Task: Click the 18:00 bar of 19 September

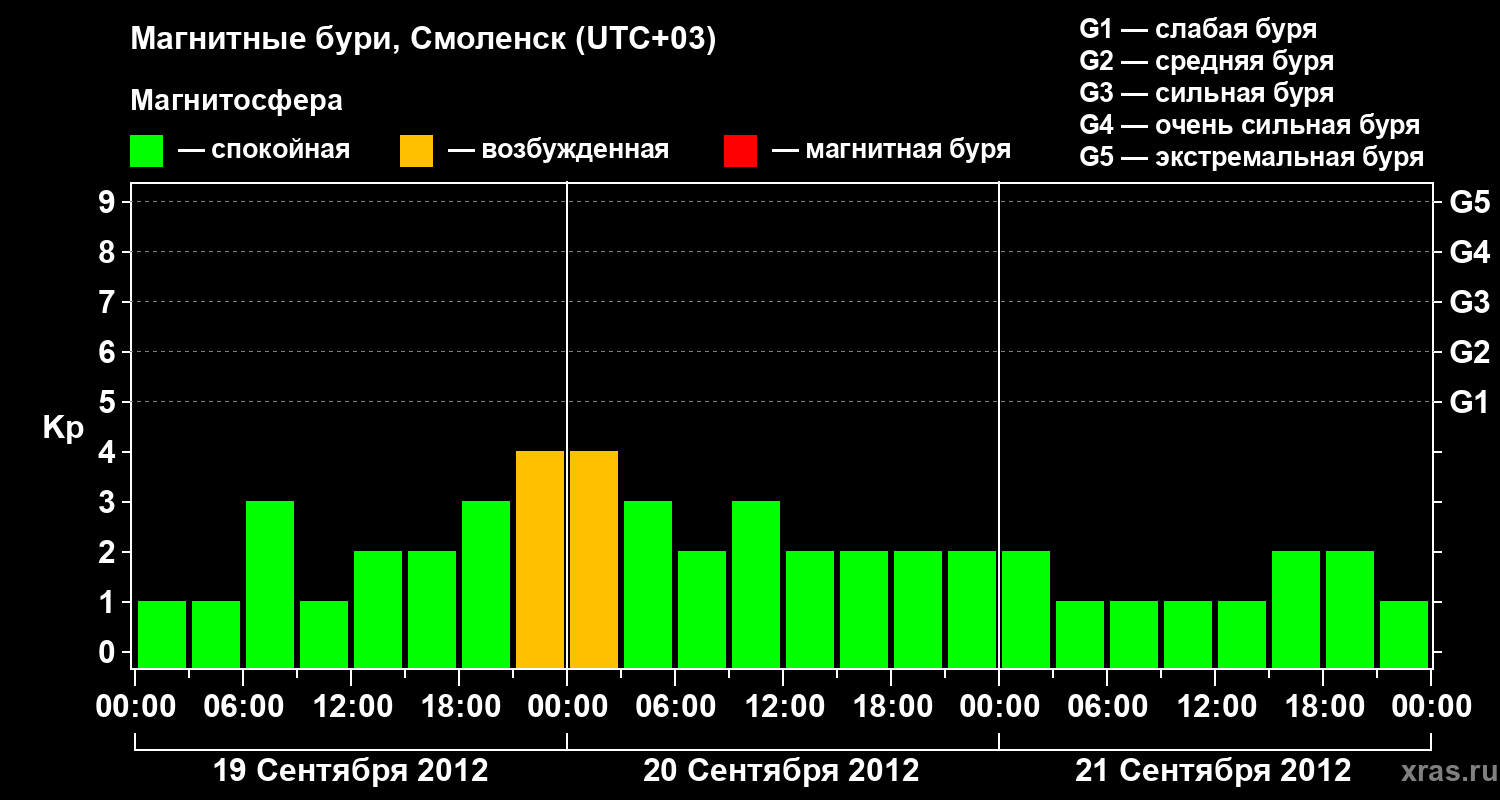Action: point(486,584)
